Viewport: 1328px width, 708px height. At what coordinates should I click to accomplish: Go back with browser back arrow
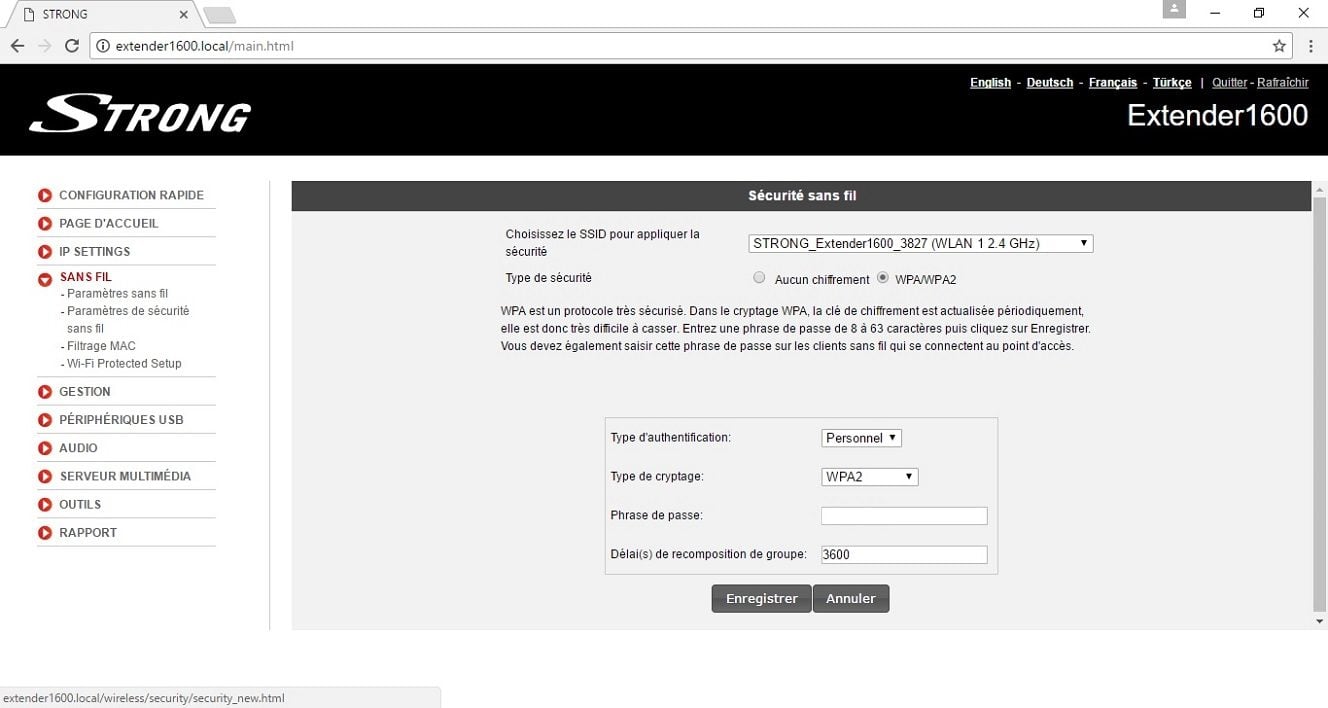tap(17, 46)
